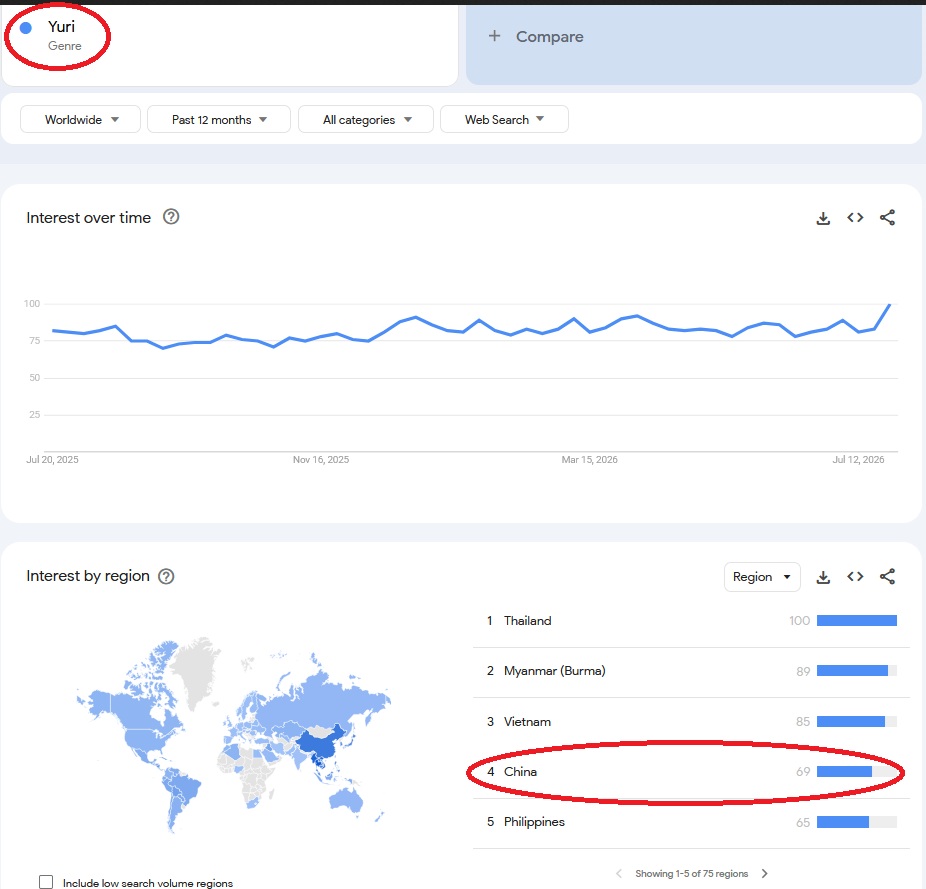Select Myanmar (Burma) in region list

click(x=691, y=671)
